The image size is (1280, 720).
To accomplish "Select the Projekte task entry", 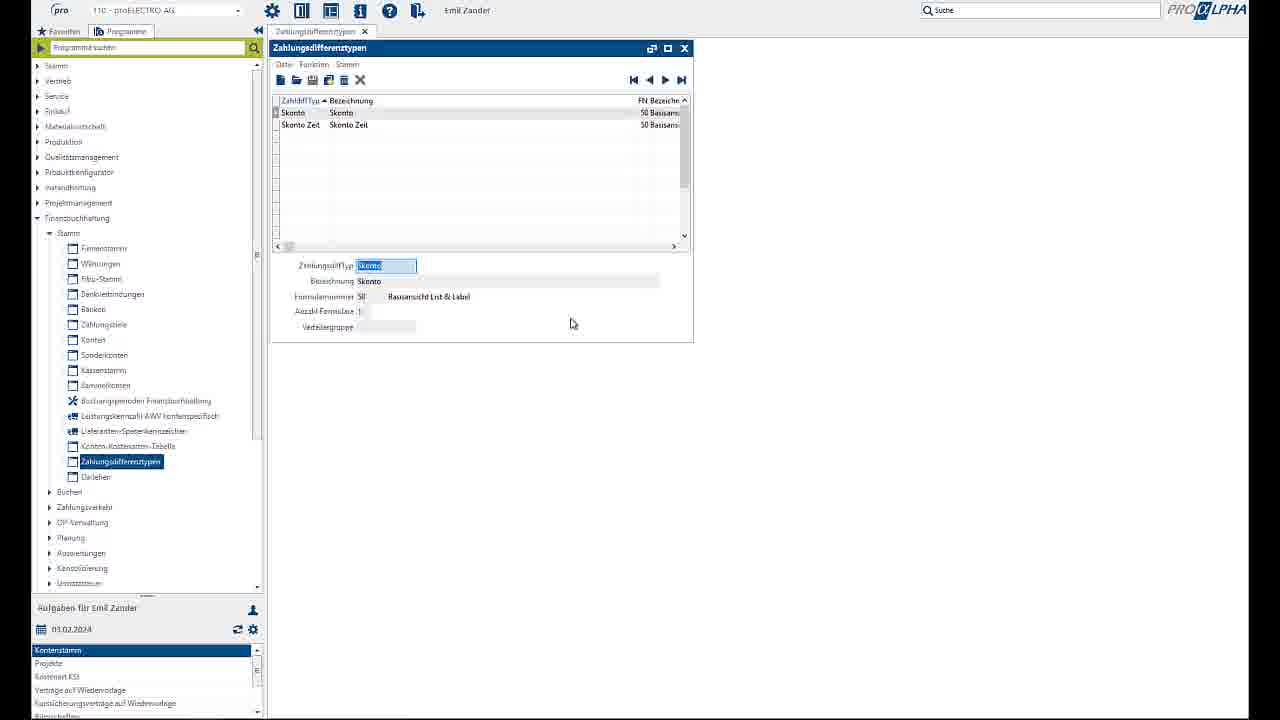I will 141,663.
